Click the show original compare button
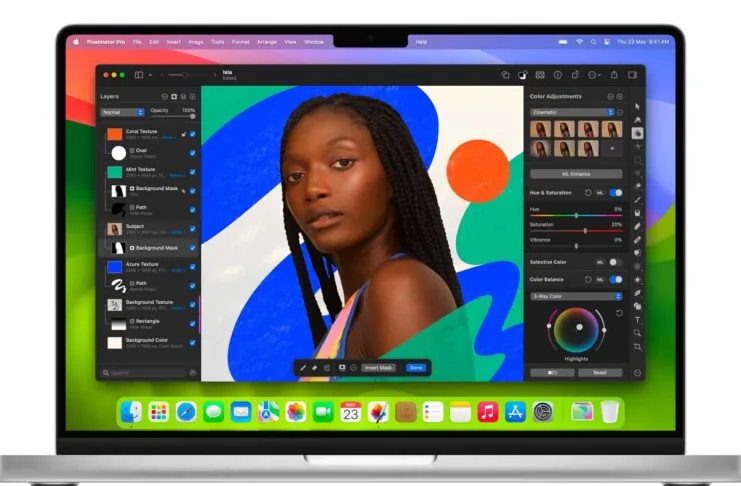This screenshot has height=486, width=741. click(552, 373)
